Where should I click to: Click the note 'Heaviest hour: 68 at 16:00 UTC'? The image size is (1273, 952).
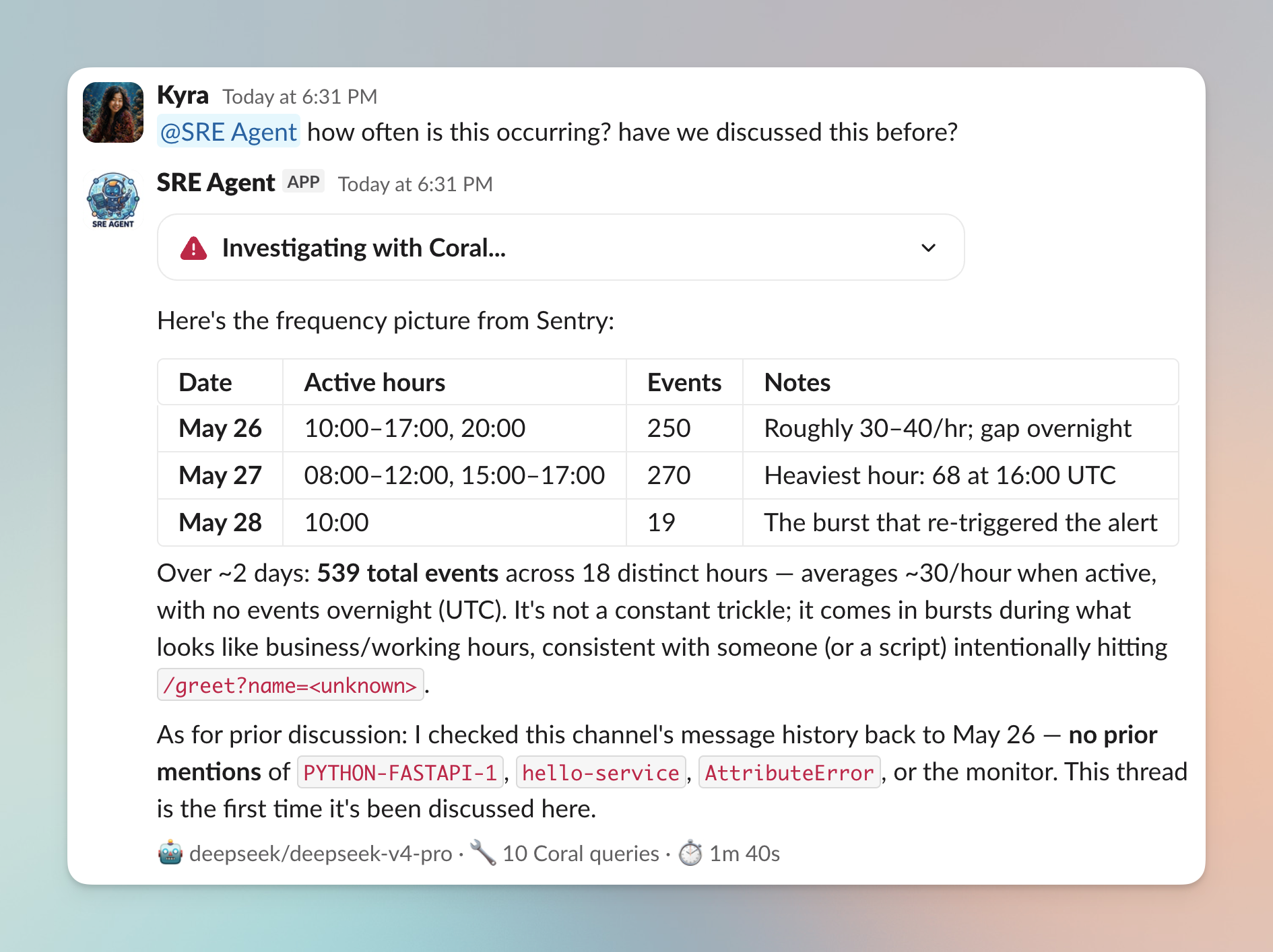(940, 475)
